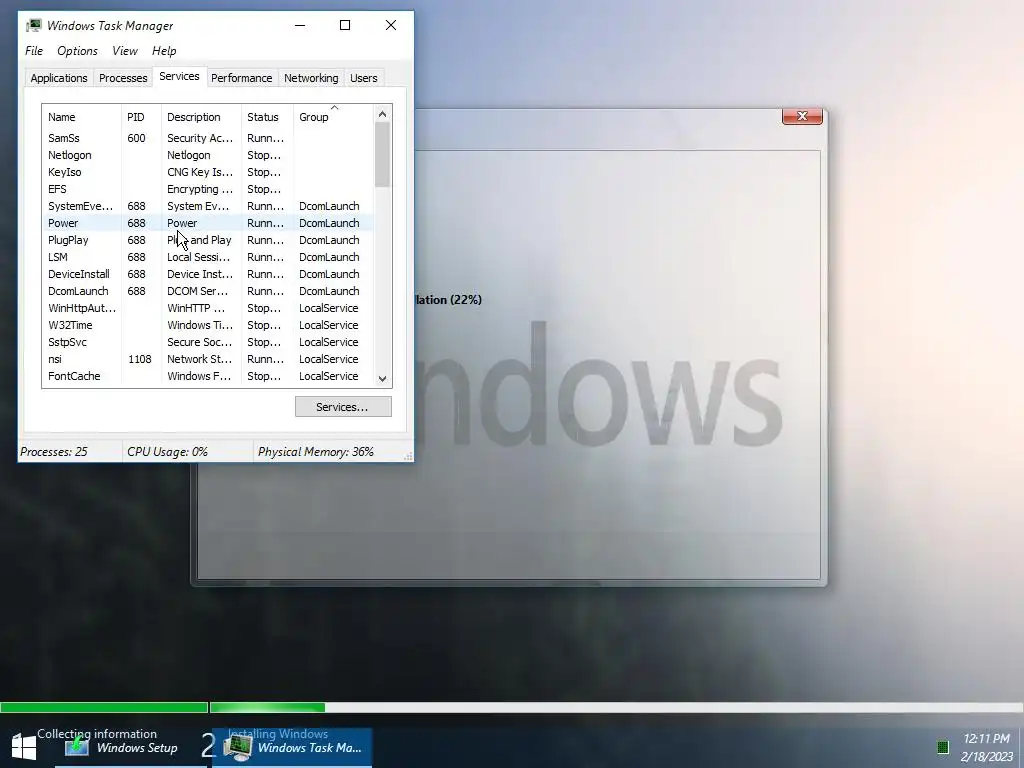
Task: Close the Task Manager window
Action: 391,25
